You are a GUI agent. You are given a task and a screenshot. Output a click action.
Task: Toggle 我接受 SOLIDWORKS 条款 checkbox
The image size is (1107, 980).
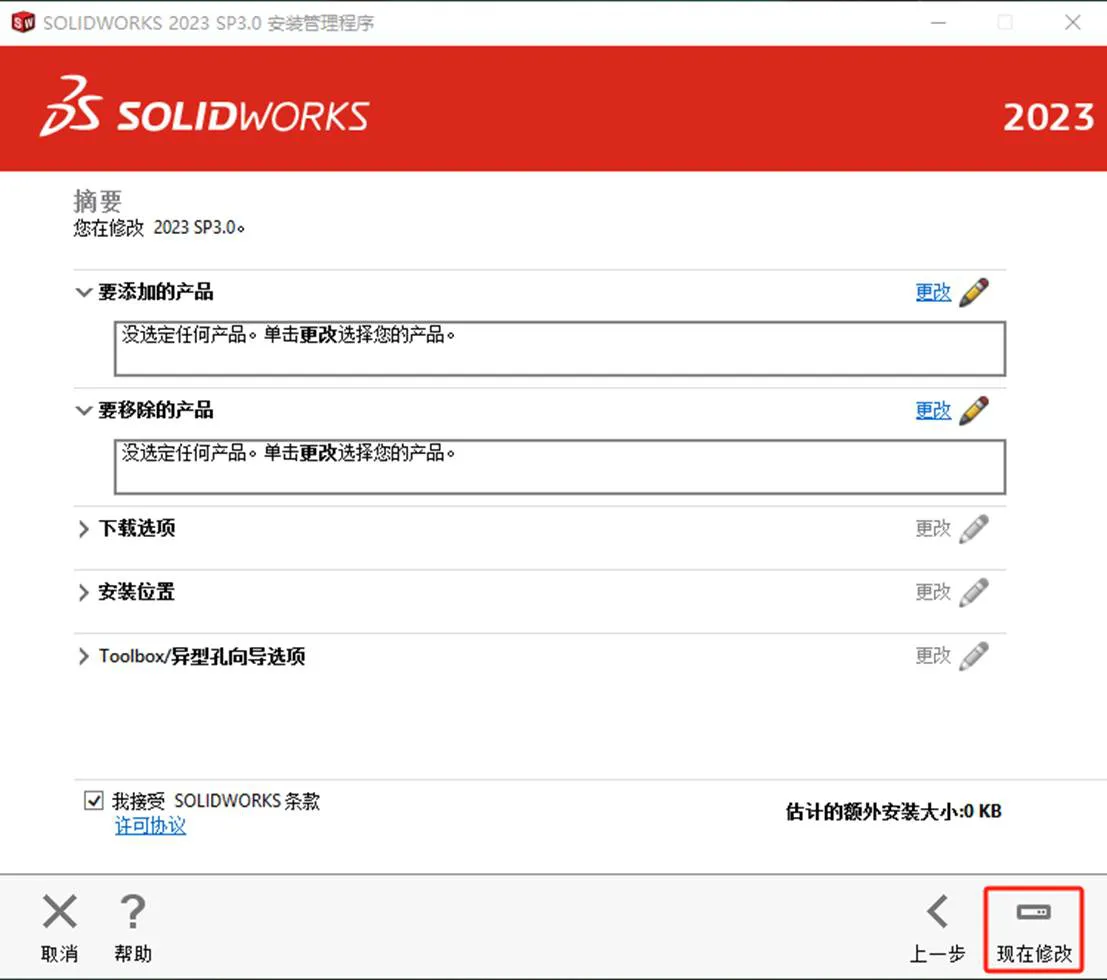point(94,801)
